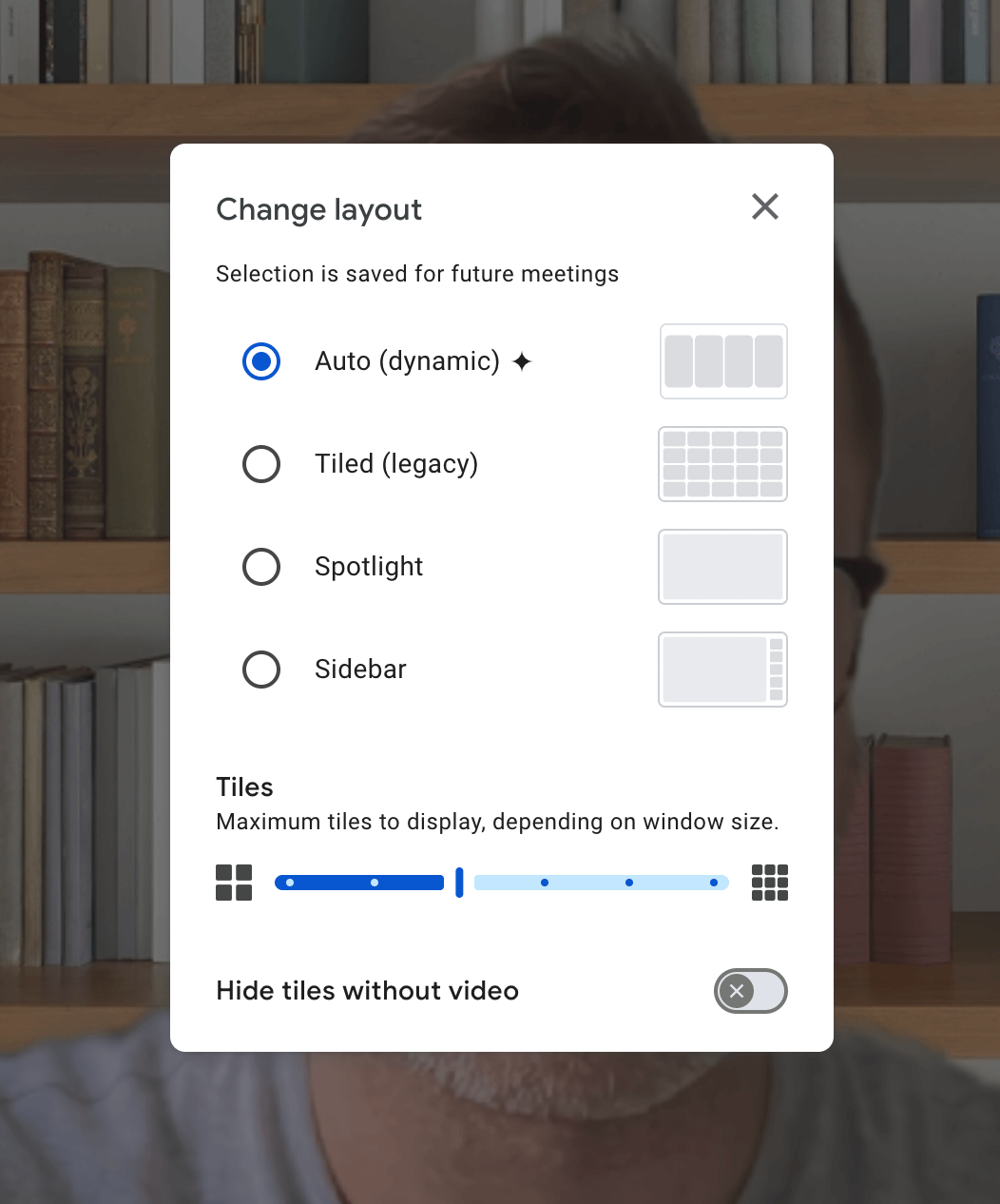Choose the Spotlight radio button
This screenshot has height=1204, width=1000.
click(x=261, y=567)
